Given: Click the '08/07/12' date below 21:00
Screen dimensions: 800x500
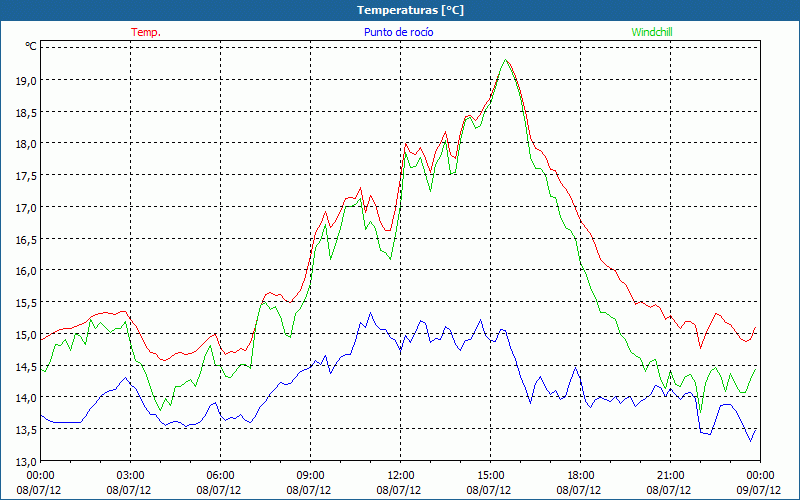Looking at the screenshot, I should (669, 491).
